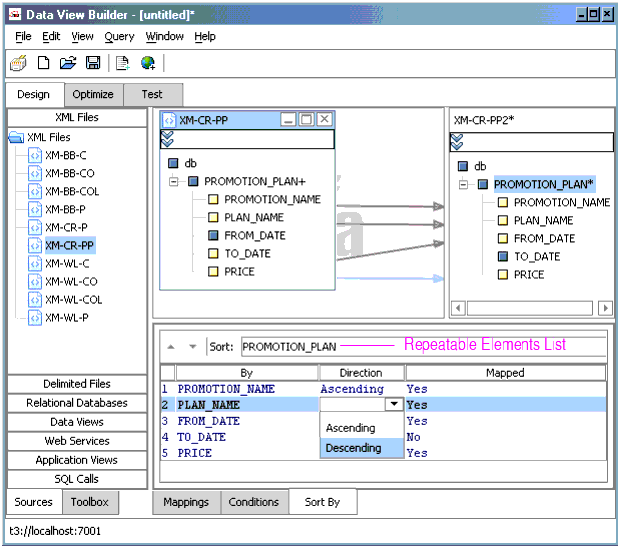
Task: Expand the Delimited Files section
Action: tap(77, 384)
